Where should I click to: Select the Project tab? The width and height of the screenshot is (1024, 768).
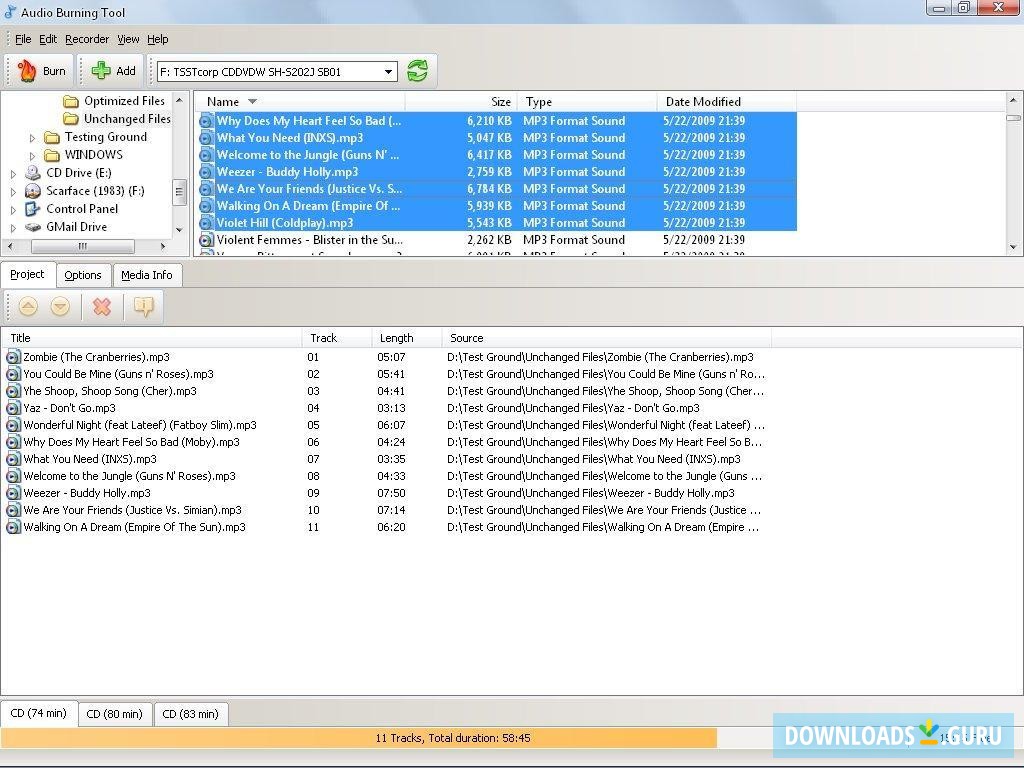point(27,274)
